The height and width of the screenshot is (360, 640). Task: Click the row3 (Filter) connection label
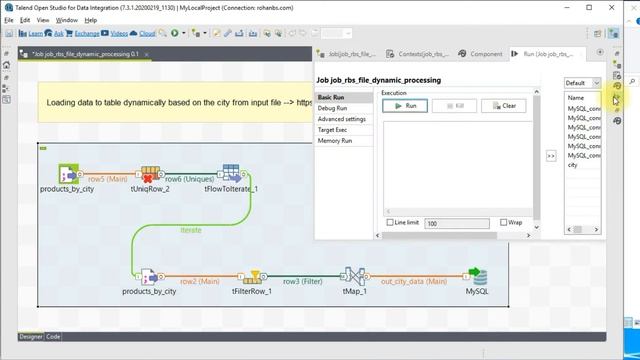(303, 282)
